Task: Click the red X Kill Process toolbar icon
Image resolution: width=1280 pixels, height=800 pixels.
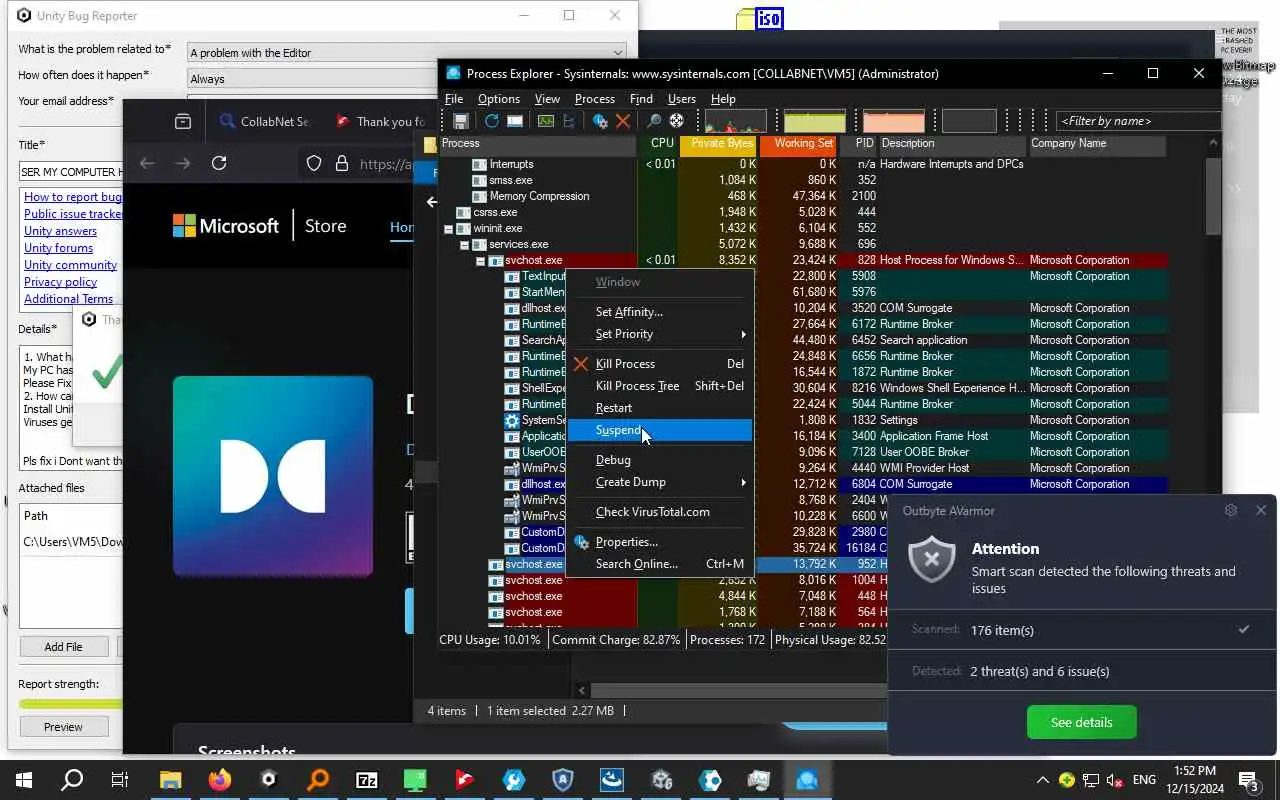Action: (x=623, y=121)
